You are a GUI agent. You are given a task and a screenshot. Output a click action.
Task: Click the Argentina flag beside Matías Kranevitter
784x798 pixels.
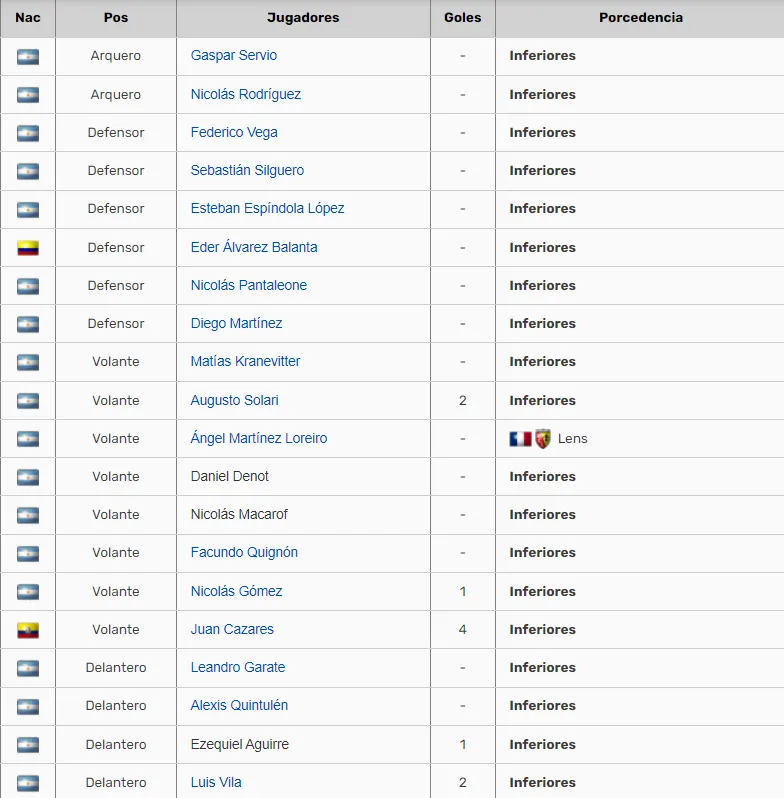[28, 362]
